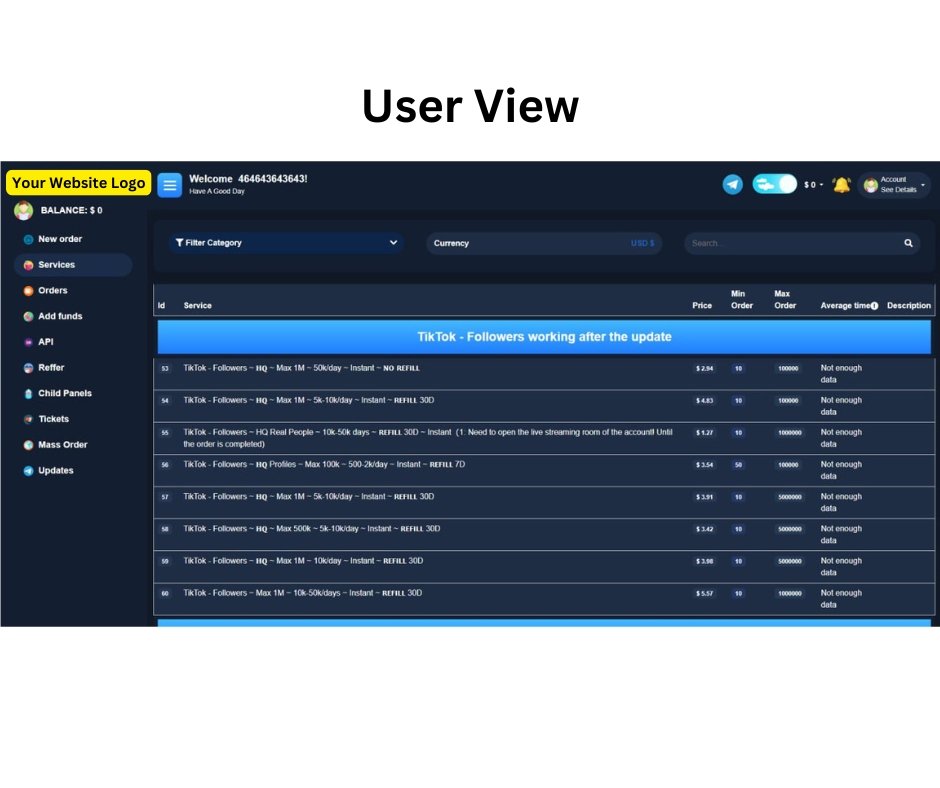
Task: Select the Services sidebar icon
Action: tap(28, 264)
